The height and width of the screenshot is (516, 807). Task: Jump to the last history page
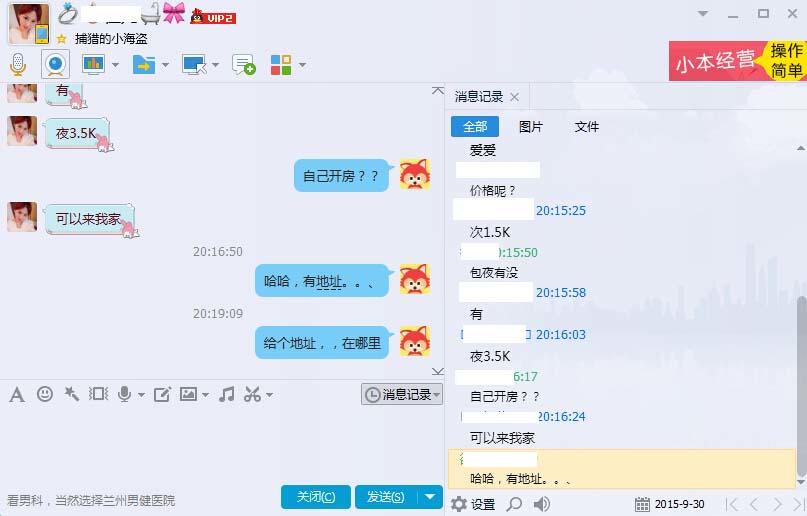click(798, 504)
